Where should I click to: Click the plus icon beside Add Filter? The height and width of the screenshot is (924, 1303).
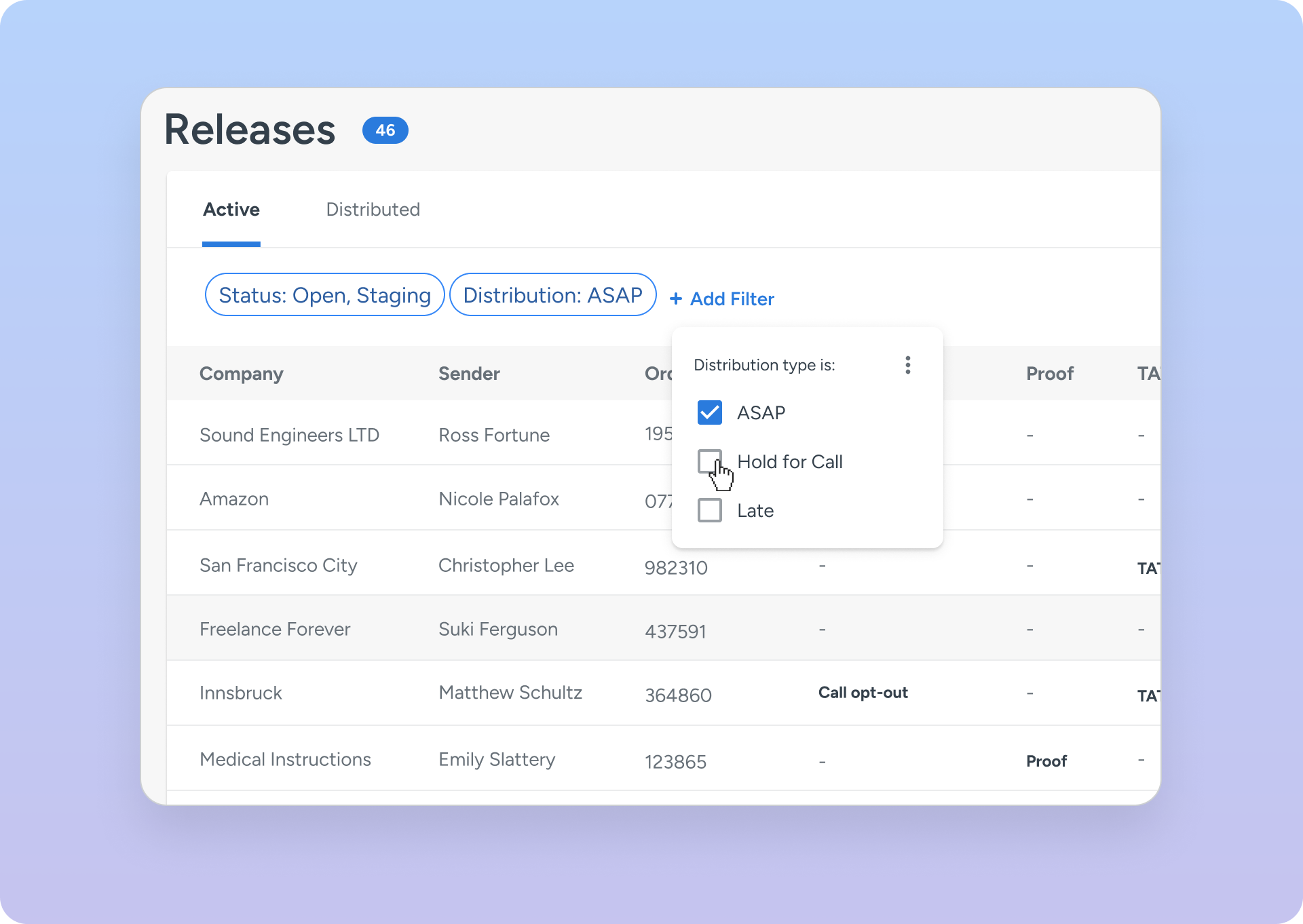[x=675, y=299]
